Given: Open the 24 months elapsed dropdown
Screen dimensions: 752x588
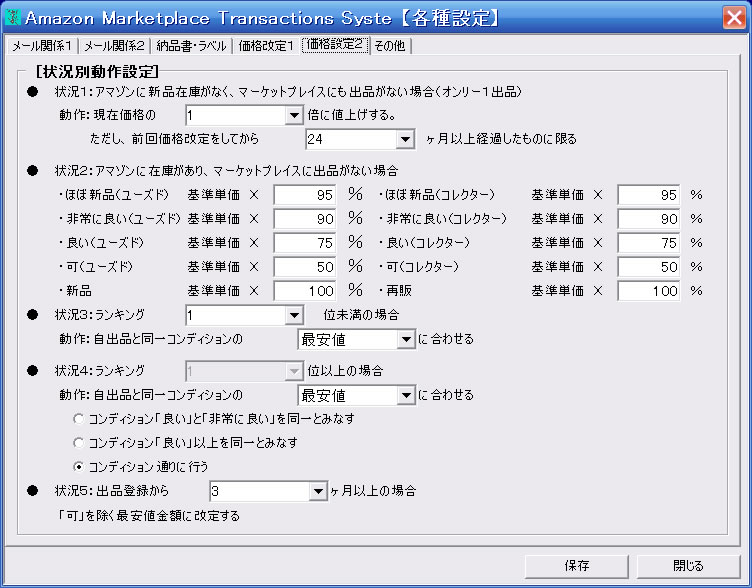Looking at the screenshot, I should 405,139.
